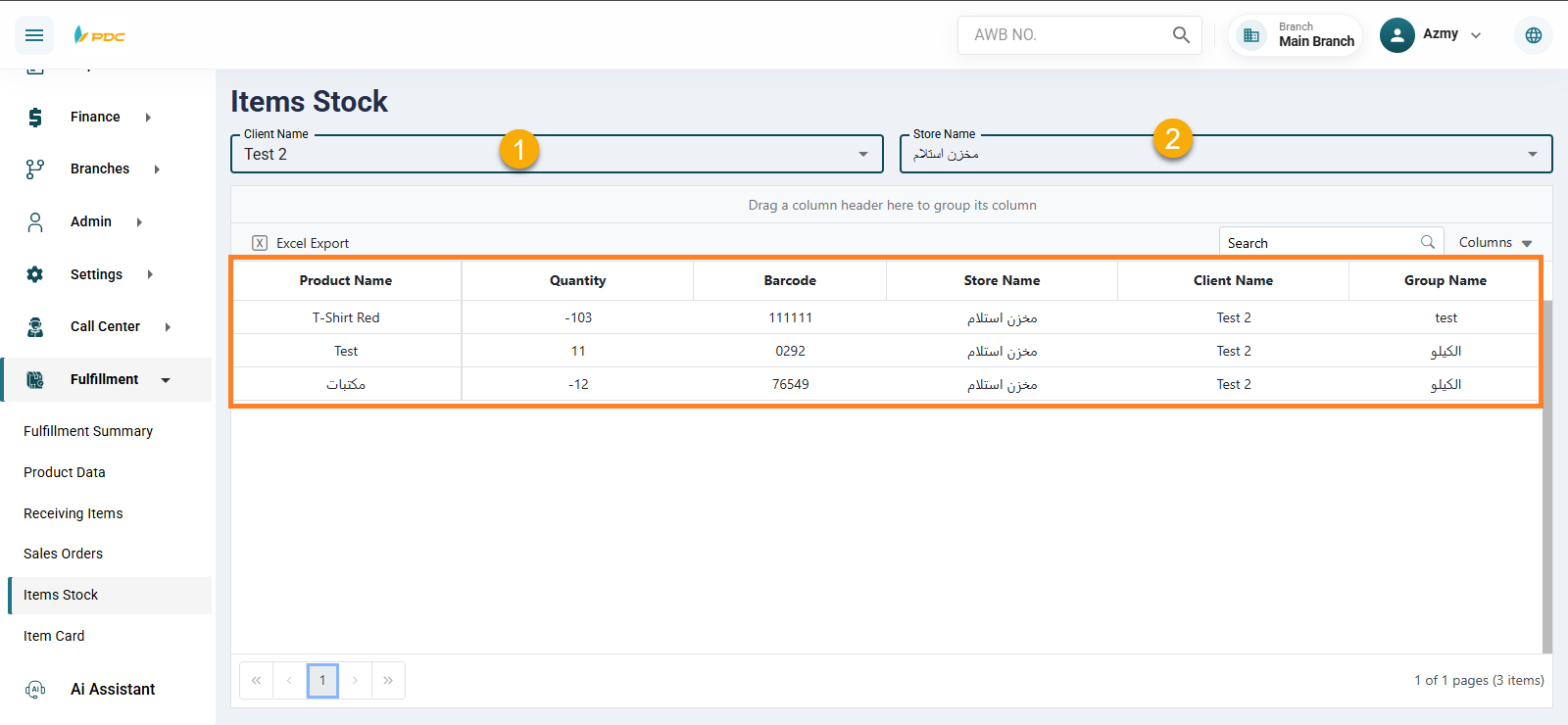Click the Fulfillment warehouse icon
1568x725 pixels.
35,380
